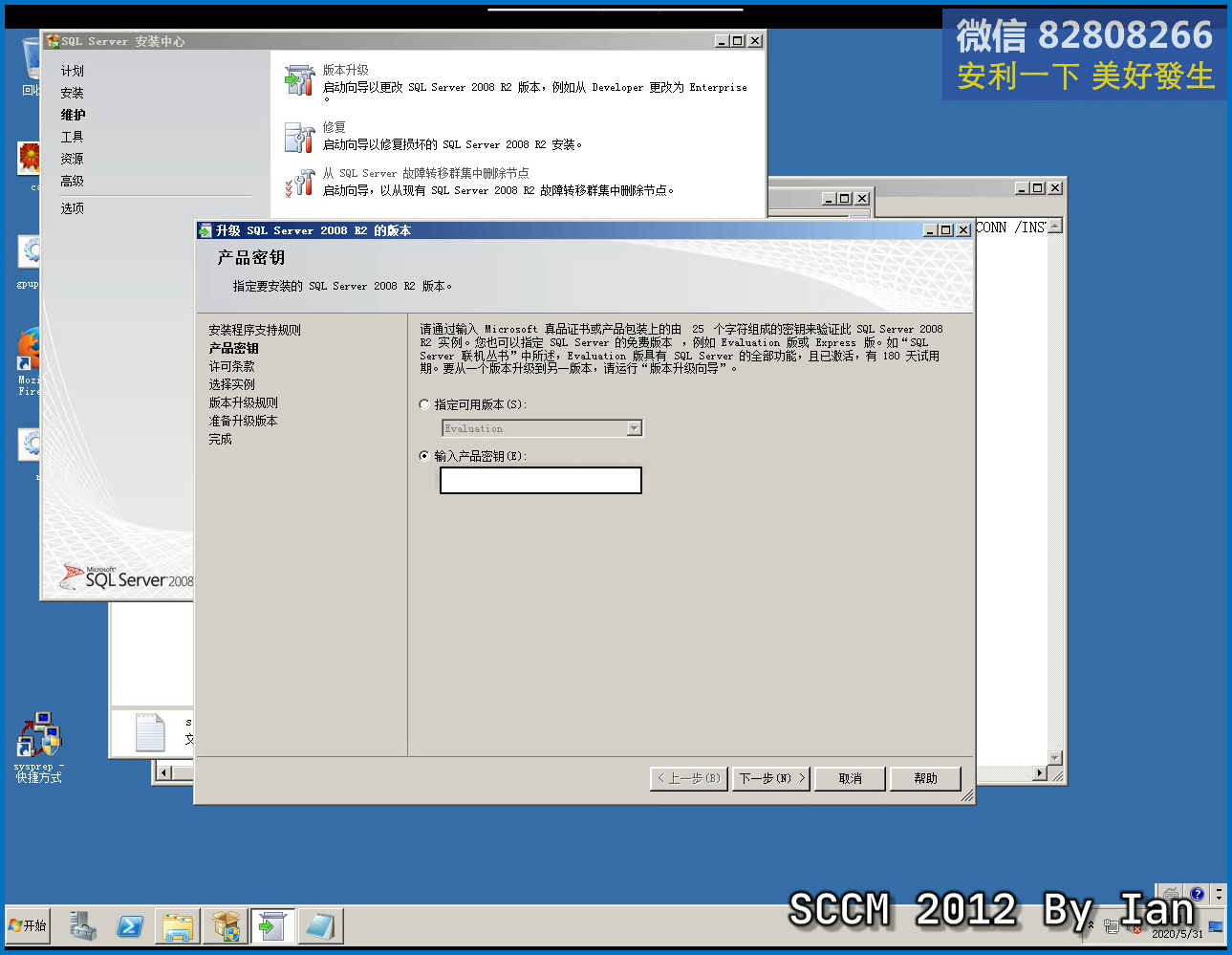Select 高级 in Installation Center sidebar

click(73, 181)
